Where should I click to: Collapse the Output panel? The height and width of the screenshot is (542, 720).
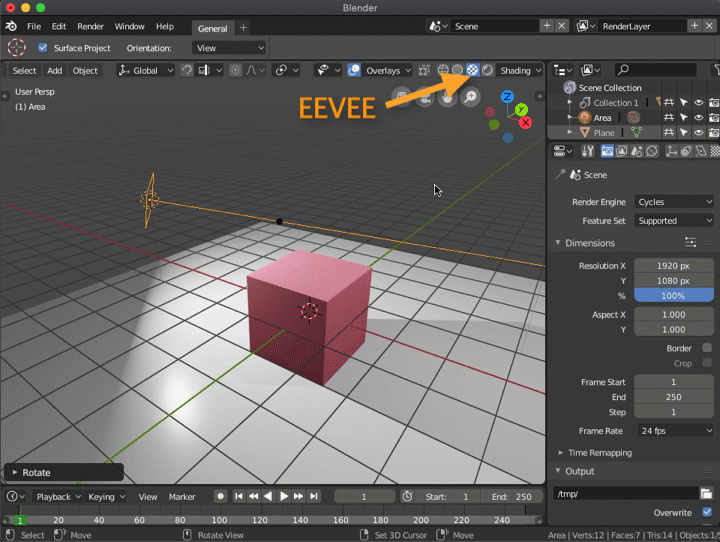click(x=557, y=471)
